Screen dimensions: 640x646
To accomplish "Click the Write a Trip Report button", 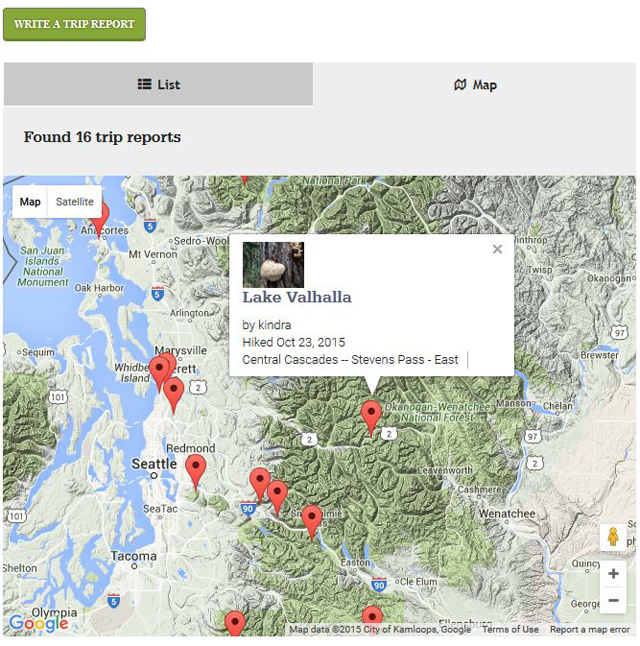I will [74, 24].
